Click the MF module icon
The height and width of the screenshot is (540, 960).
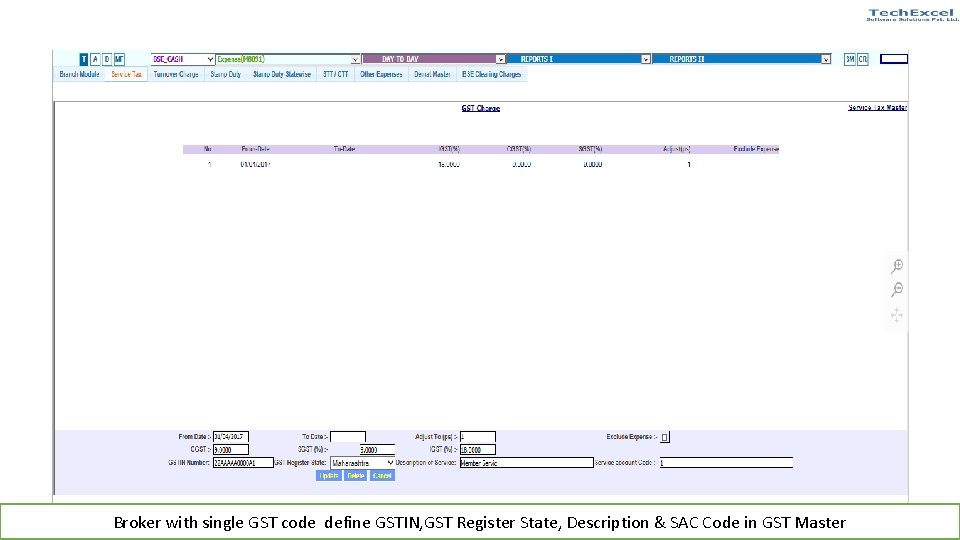pos(119,59)
